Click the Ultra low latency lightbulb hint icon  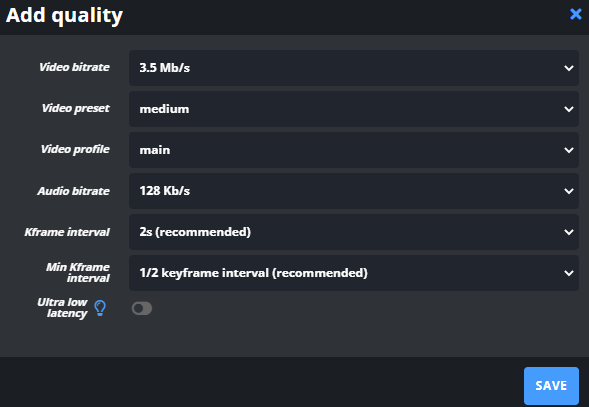[x=100, y=308]
